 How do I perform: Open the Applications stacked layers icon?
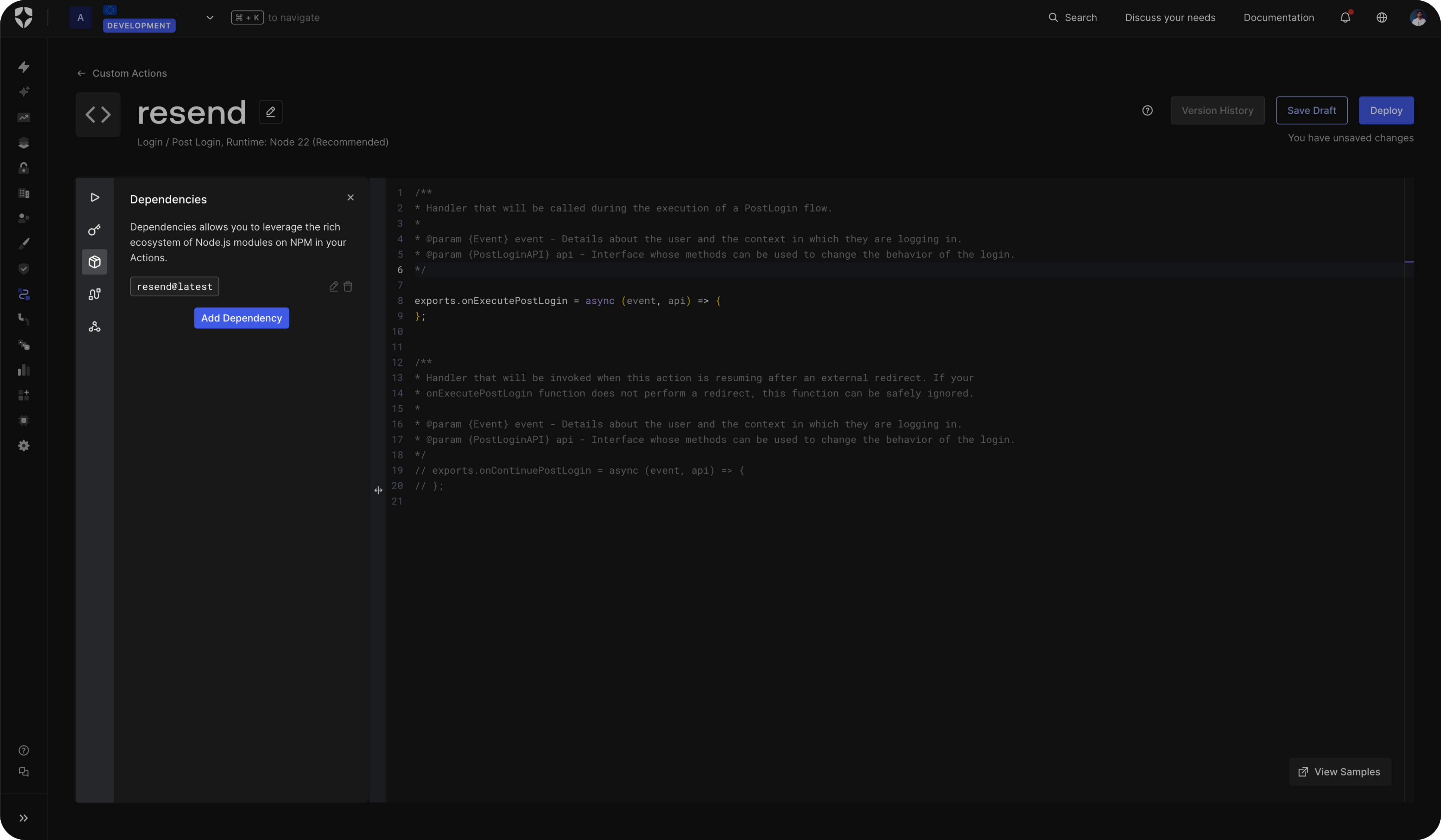click(x=23, y=143)
